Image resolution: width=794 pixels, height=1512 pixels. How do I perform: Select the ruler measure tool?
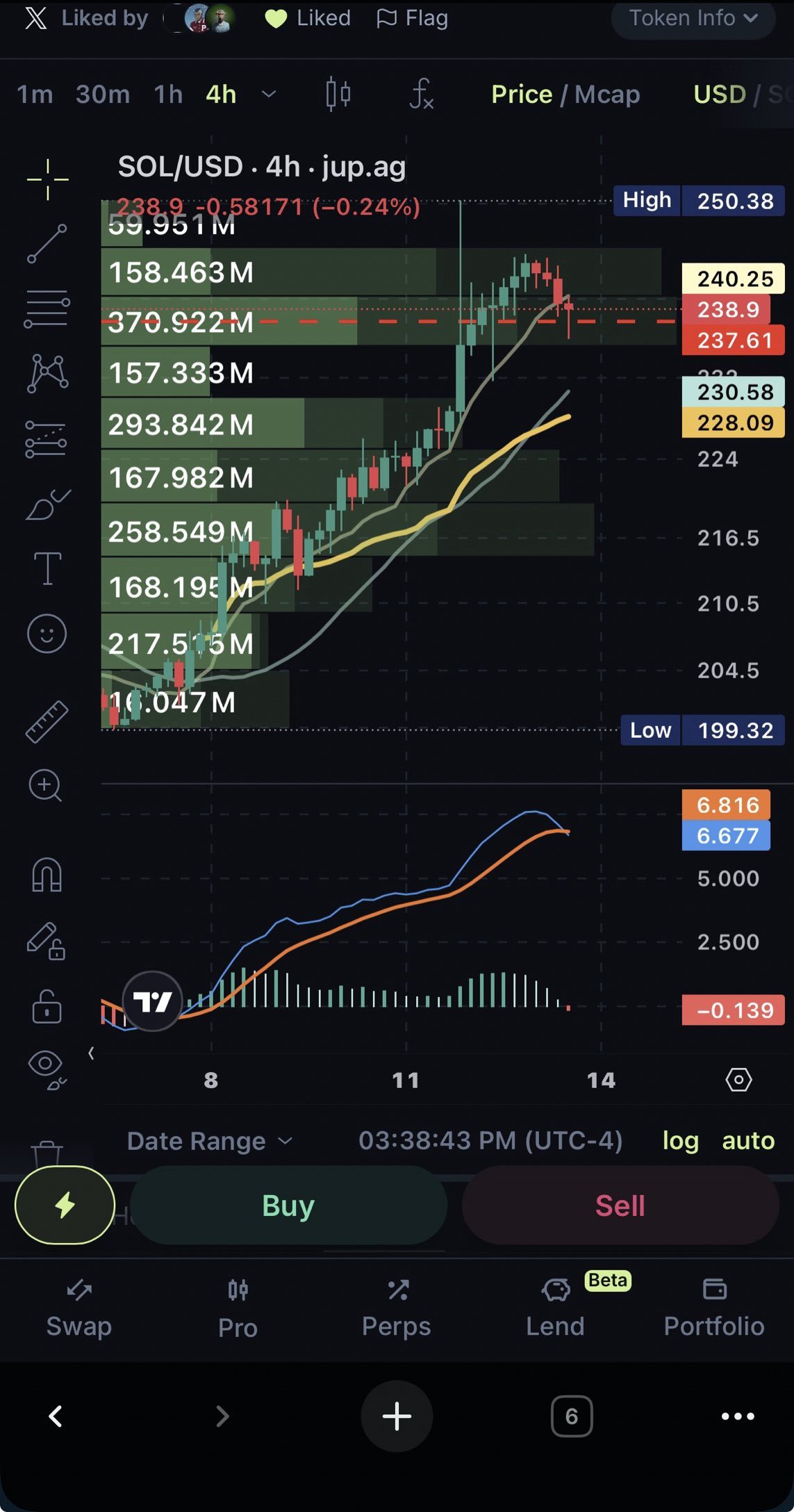[47, 722]
